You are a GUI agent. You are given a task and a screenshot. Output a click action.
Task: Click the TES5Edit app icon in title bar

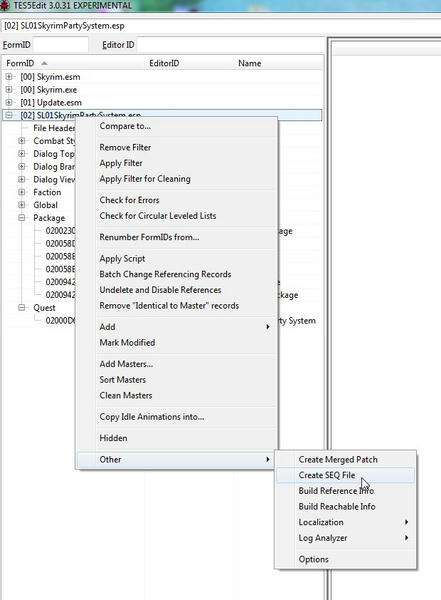coord(5,5)
